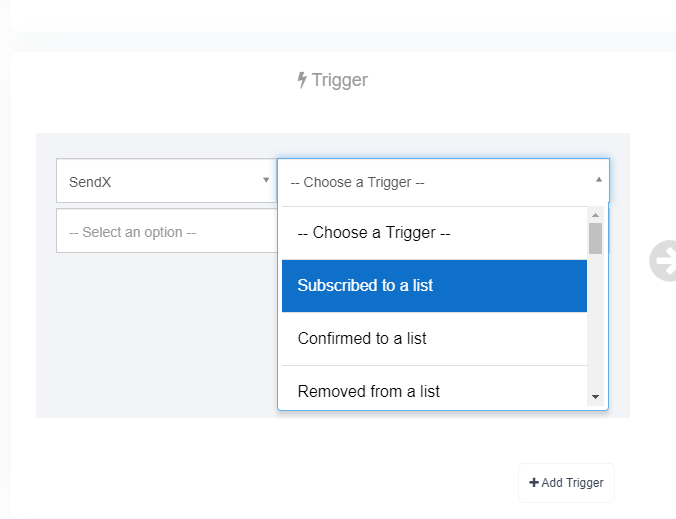Viewport: 676px width, 519px height.
Task: Open the Select an option dropdown
Action: click(x=167, y=231)
